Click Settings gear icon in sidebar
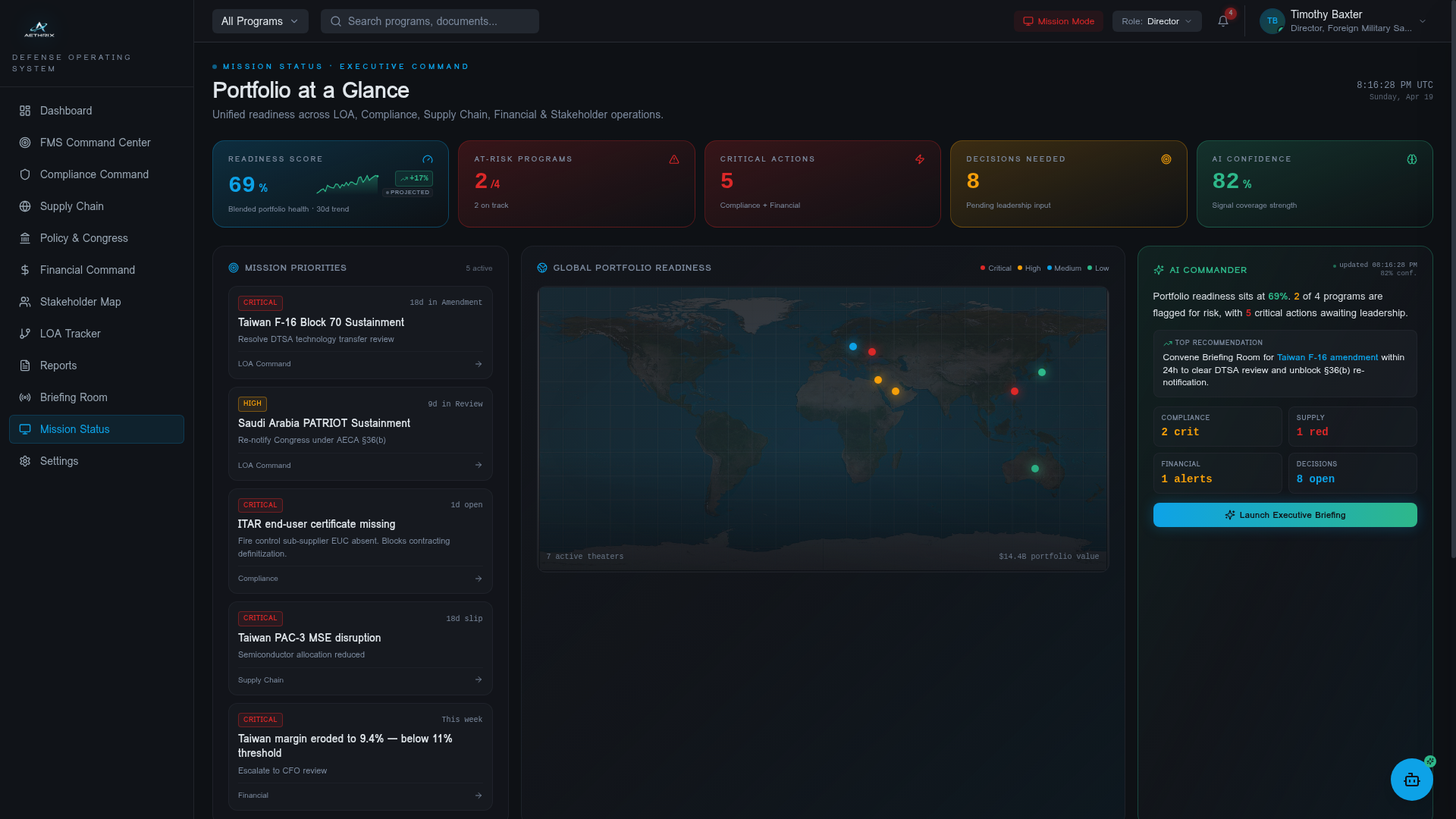This screenshot has width=1456, height=819. point(25,461)
